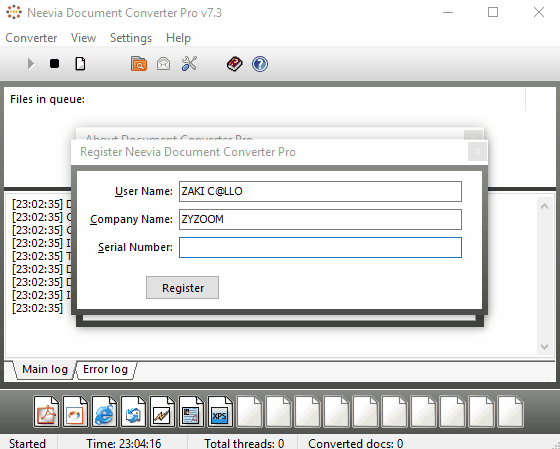Open the Settings menu
The width and height of the screenshot is (560, 449).
pos(131,38)
